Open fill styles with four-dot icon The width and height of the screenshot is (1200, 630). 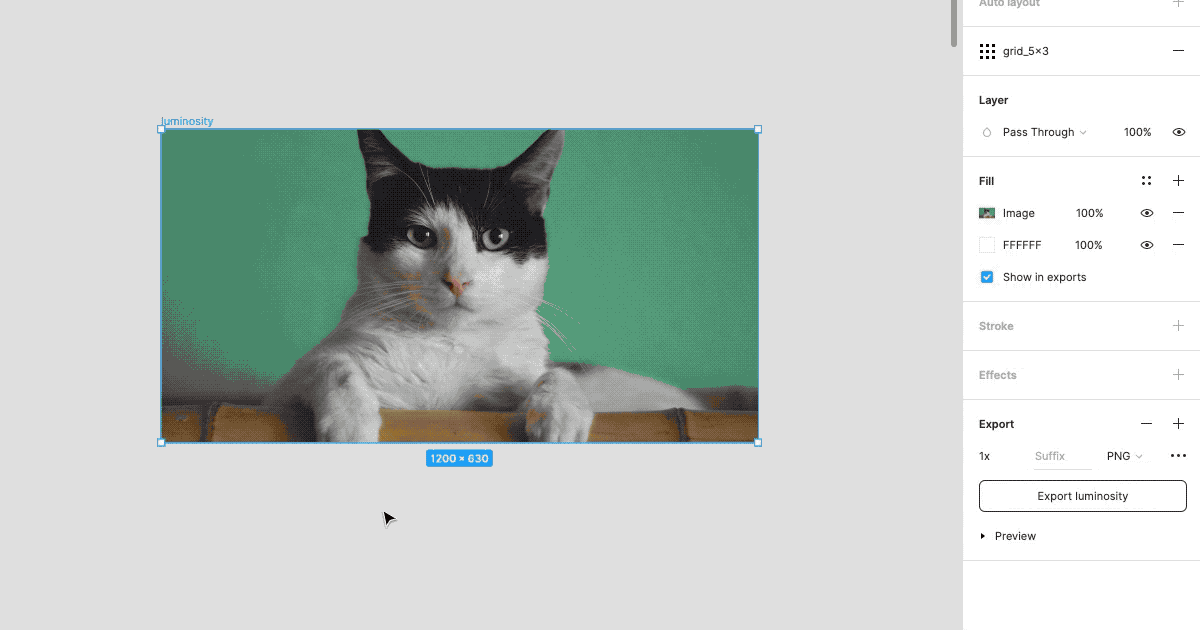pos(1146,181)
